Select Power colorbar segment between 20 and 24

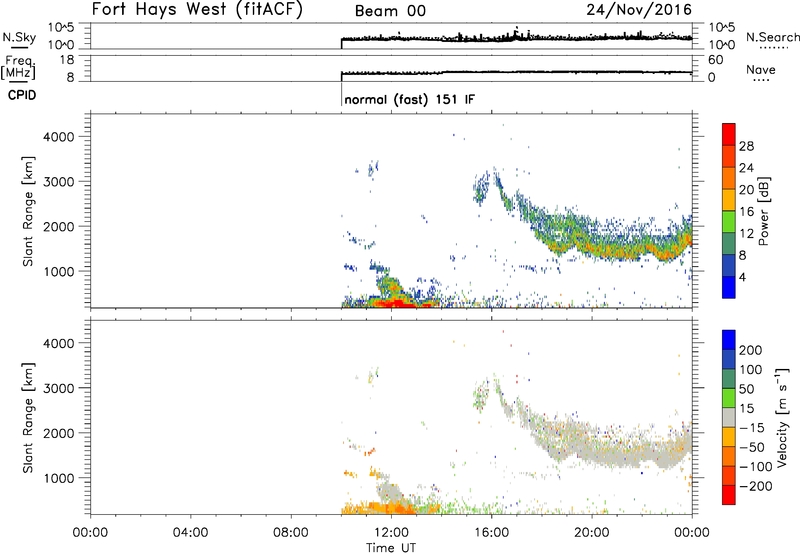(x=729, y=178)
